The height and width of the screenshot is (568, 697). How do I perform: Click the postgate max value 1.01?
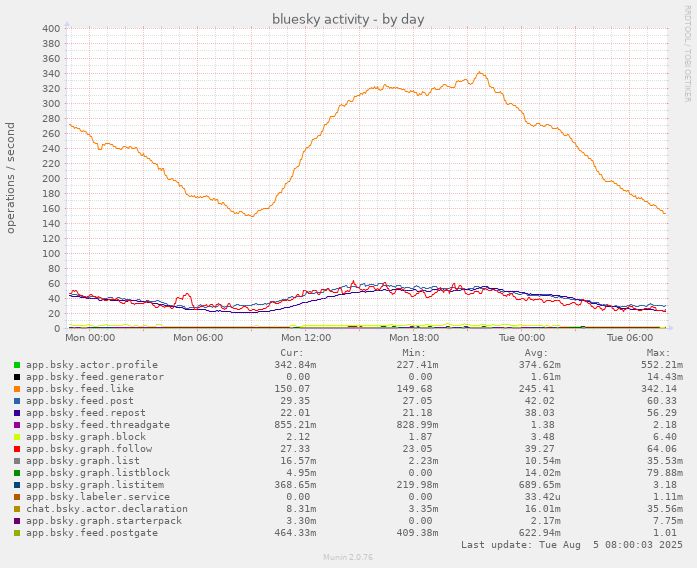pyautogui.click(x=665, y=533)
